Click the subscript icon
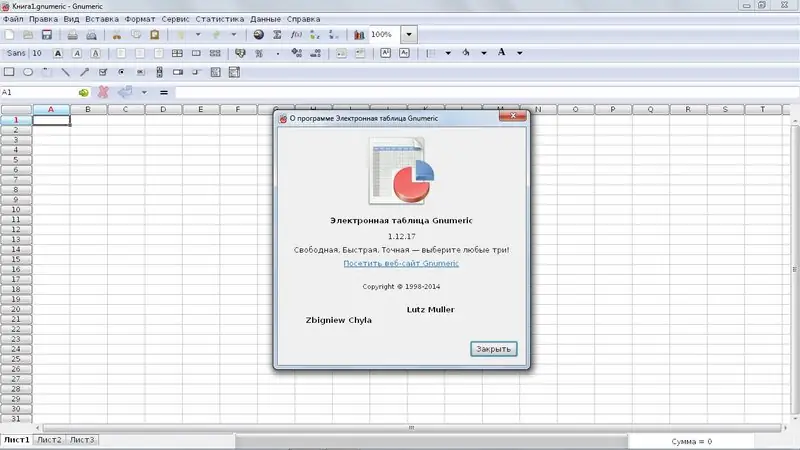 coord(405,53)
